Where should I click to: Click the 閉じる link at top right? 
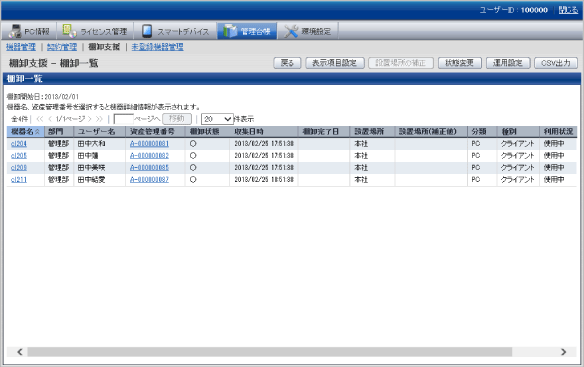(x=568, y=10)
